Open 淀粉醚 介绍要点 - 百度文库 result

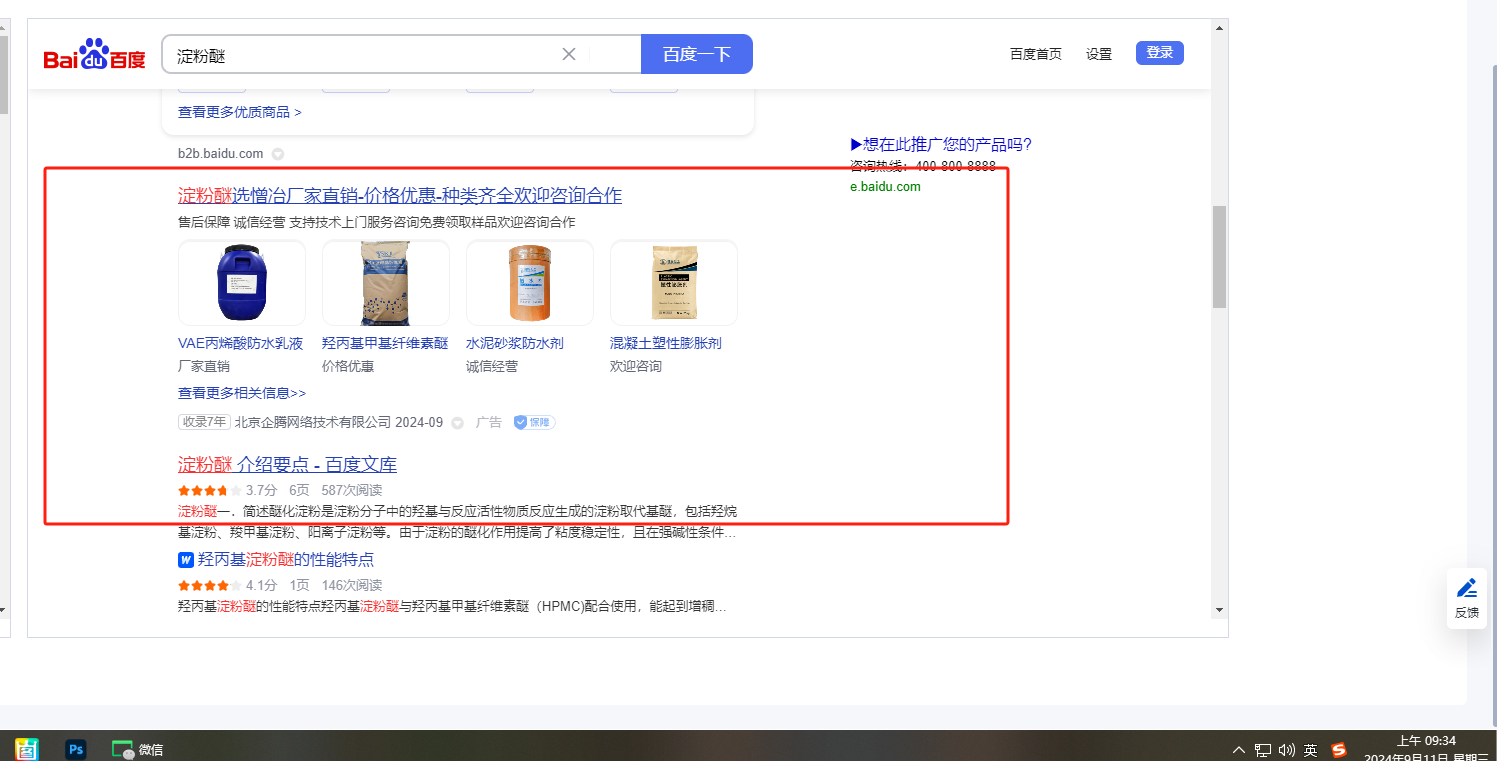288,465
